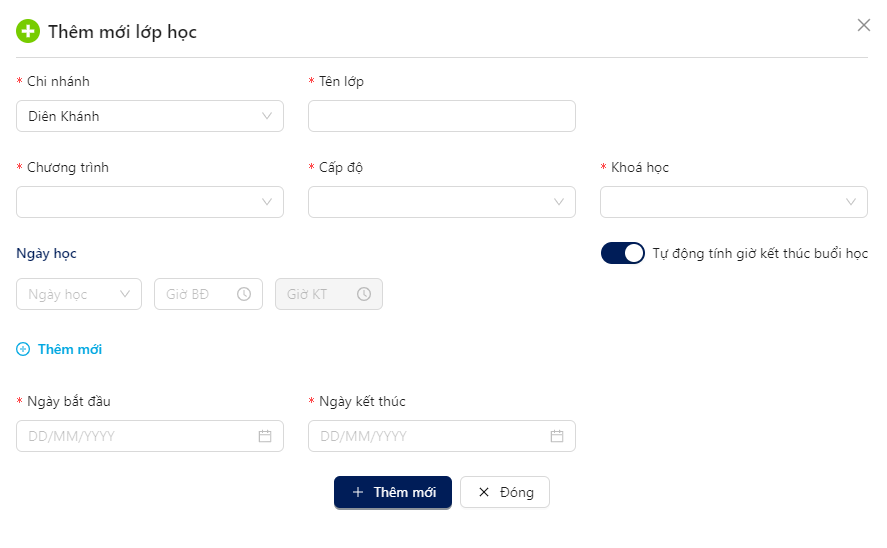Image resolution: width=887 pixels, height=548 pixels.
Task: Click the blue Thêm mới link to add schedule
Action: point(70,349)
